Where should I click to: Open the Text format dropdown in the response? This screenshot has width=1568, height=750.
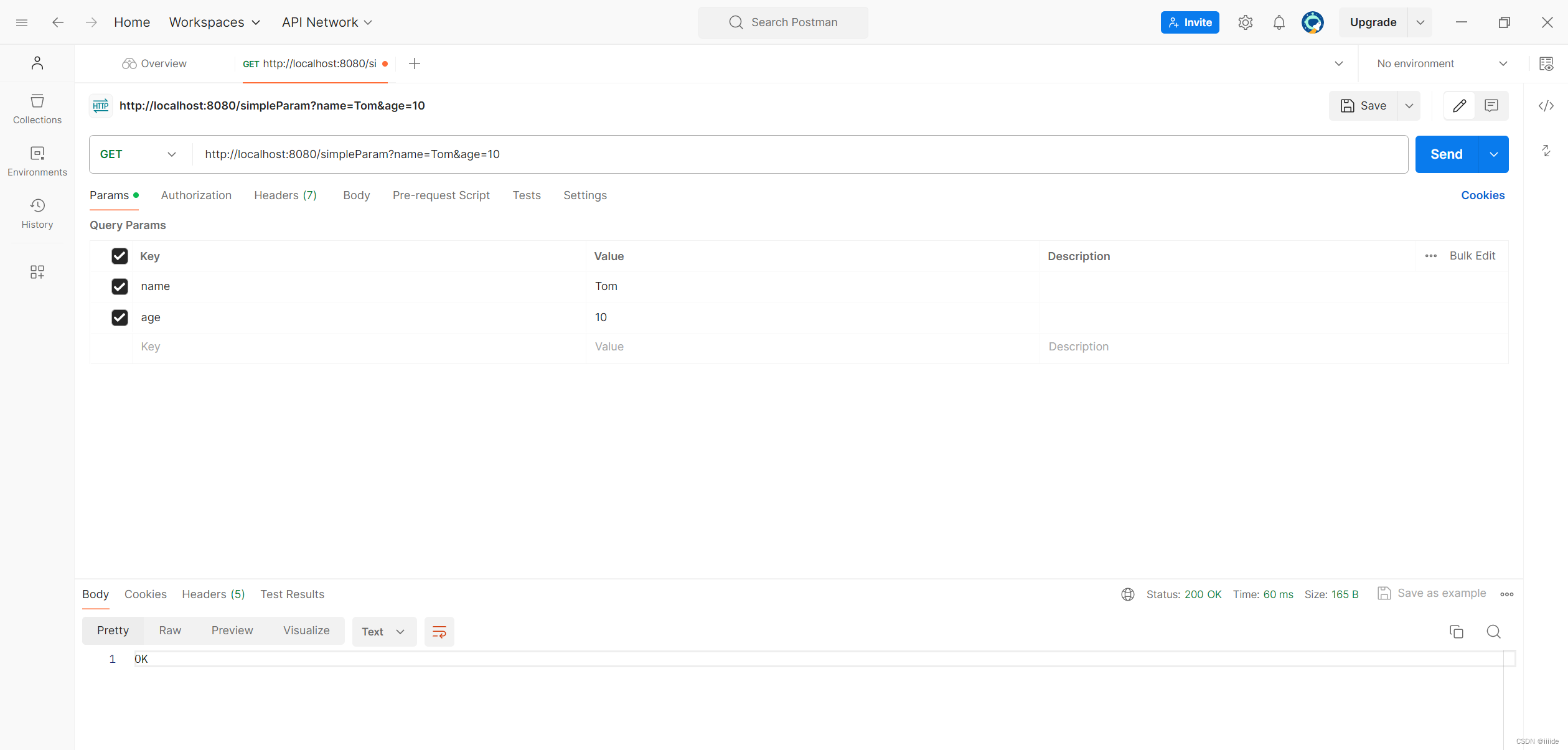point(383,632)
